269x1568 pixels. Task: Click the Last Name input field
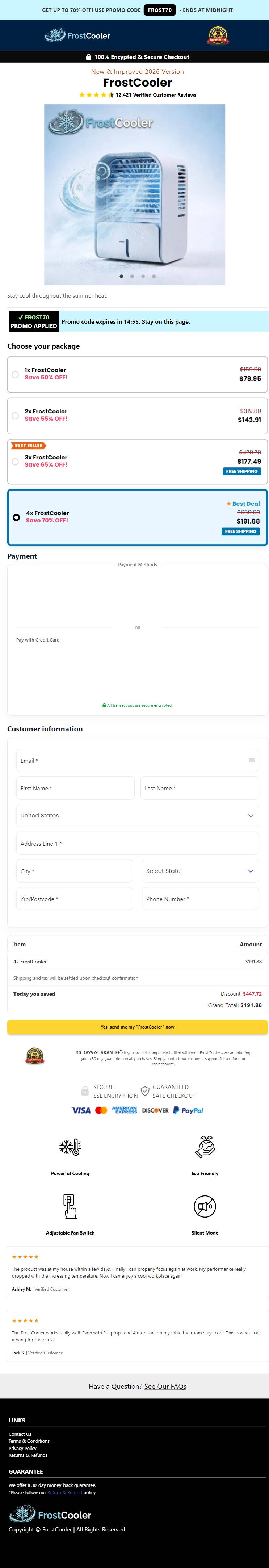pos(199,788)
